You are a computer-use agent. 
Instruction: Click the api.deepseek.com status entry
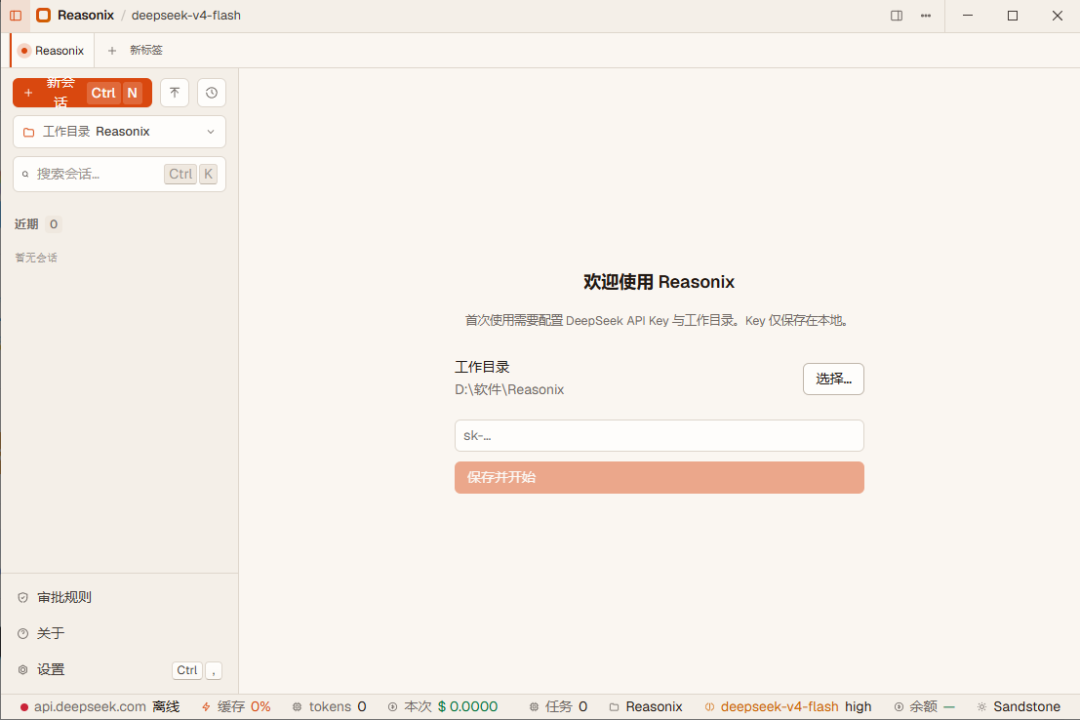pyautogui.click(x=90, y=707)
